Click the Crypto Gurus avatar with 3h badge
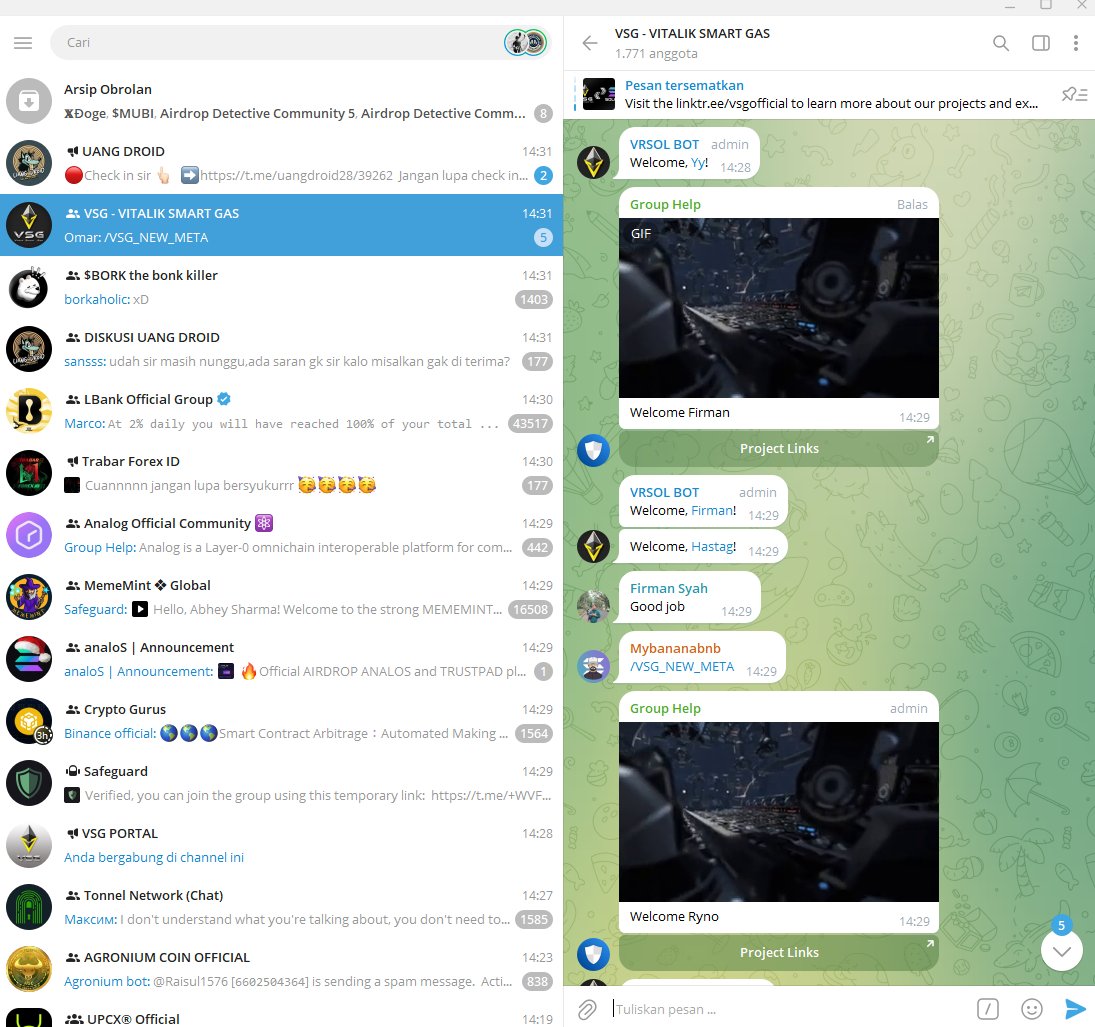This screenshot has height=1027, width=1095. (29, 721)
